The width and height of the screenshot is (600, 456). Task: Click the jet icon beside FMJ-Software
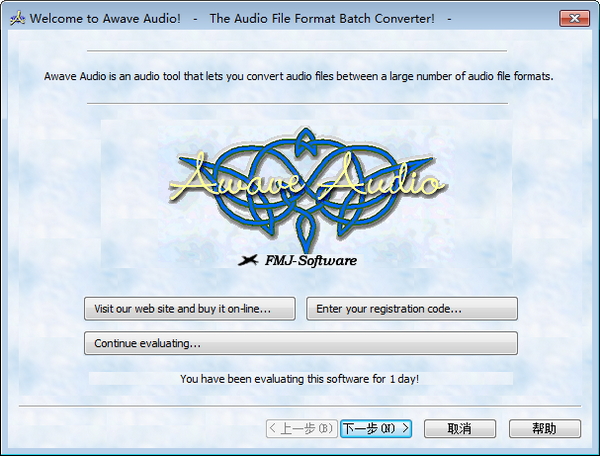pos(247,260)
